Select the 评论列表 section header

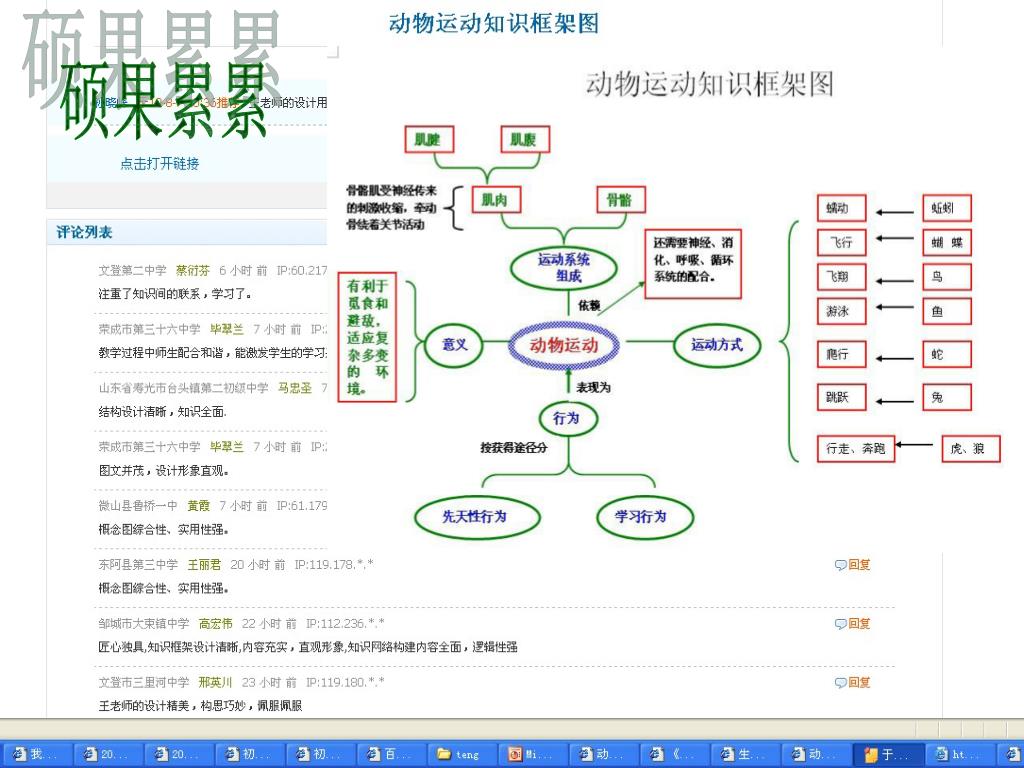(84, 232)
